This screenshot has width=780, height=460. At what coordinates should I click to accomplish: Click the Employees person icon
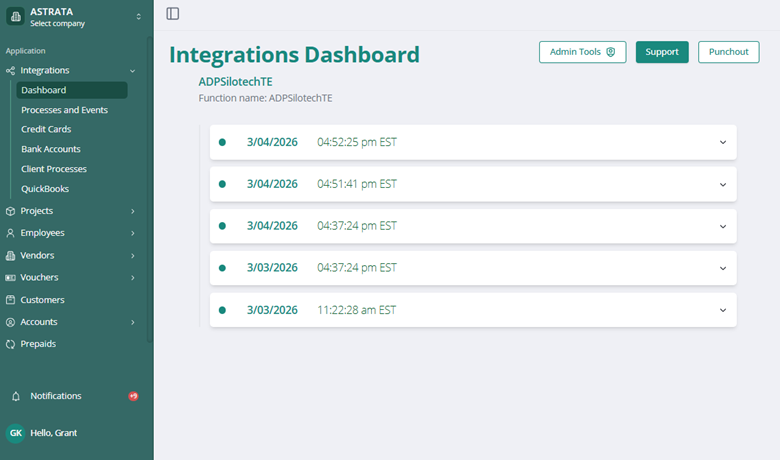click(x=10, y=233)
